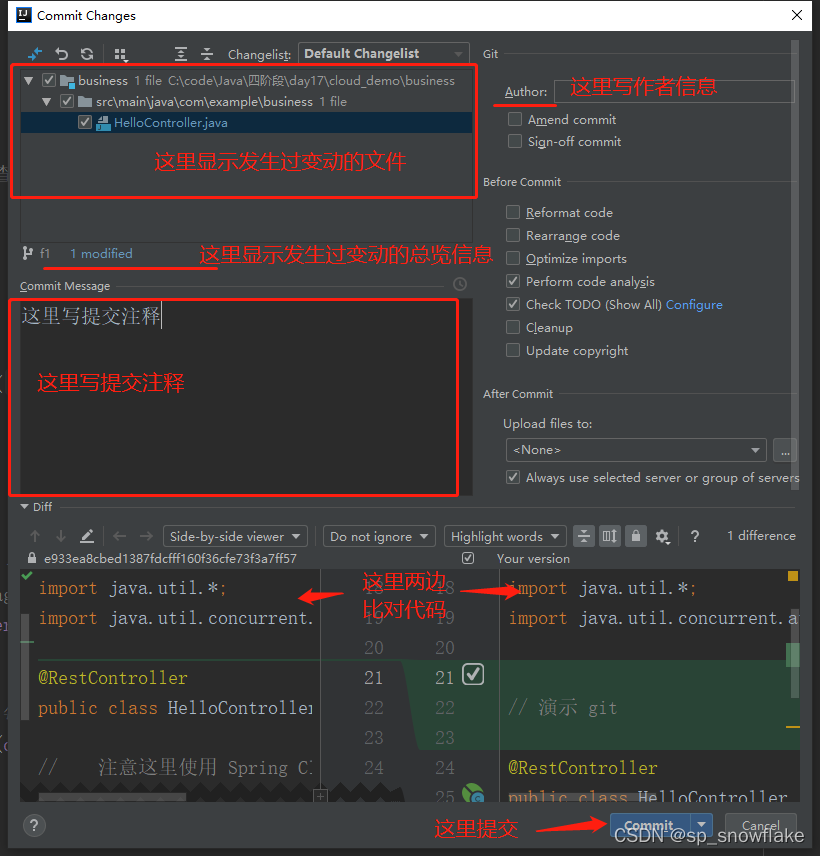This screenshot has height=856, width=820.
Task: Enable Sign-off commit checkbox
Action: (x=515, y=141)
